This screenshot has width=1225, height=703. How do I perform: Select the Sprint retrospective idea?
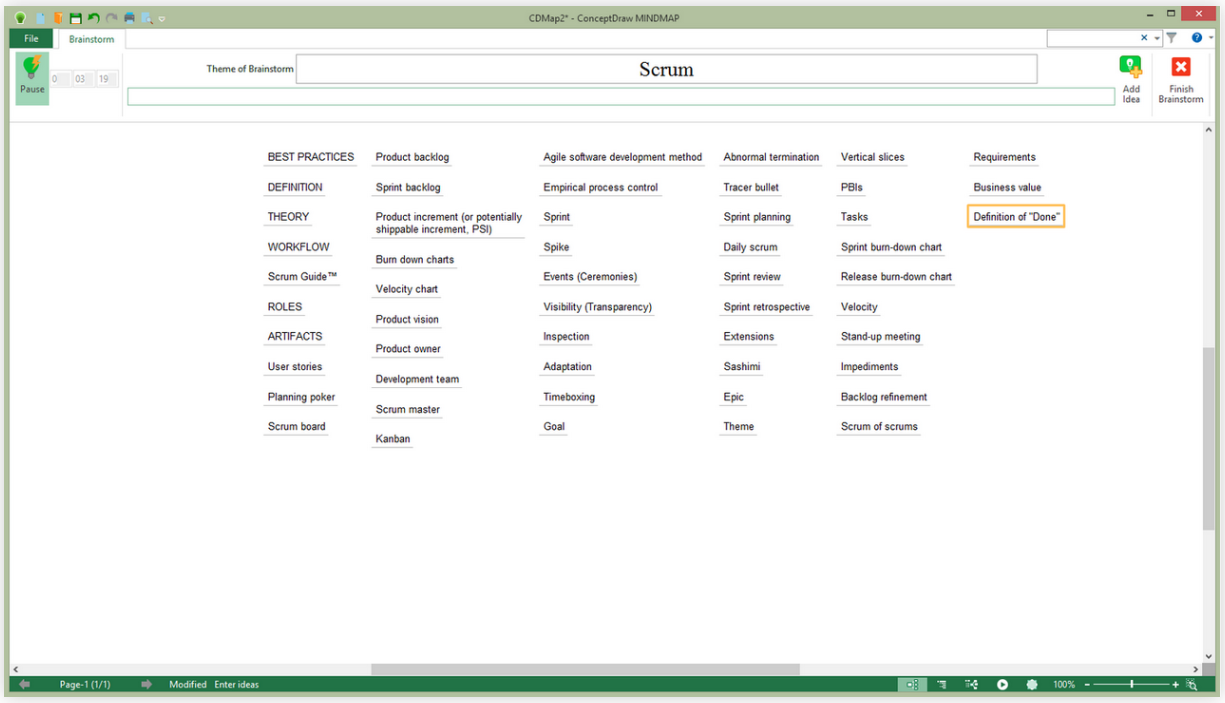coord(767,307)
